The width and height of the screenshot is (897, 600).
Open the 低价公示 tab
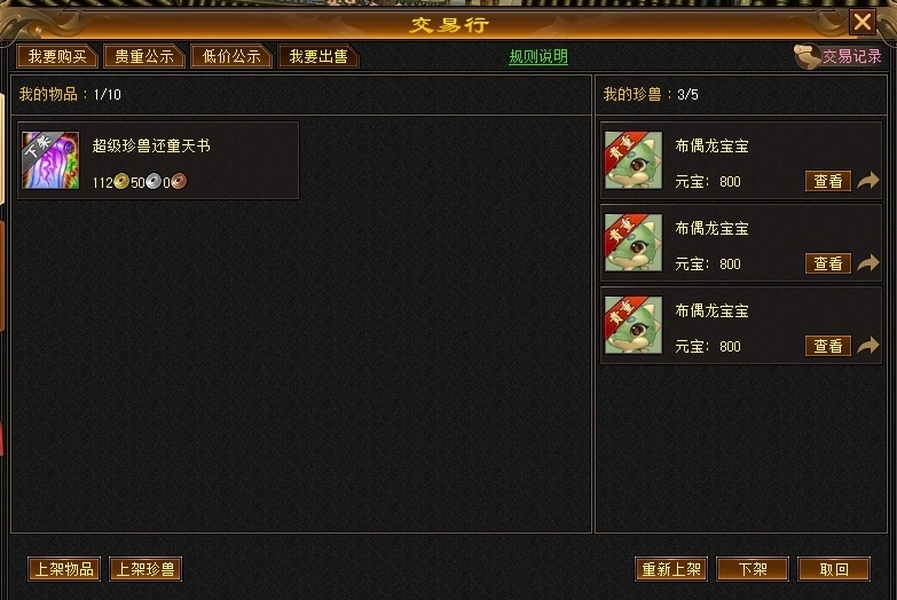(x=231, y=57)
